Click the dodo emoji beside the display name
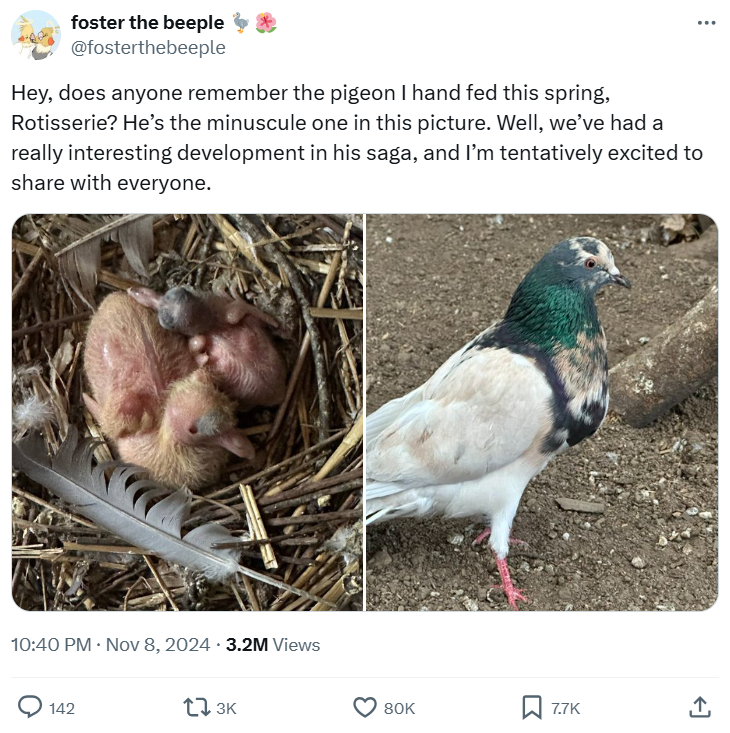The image size is (730, 733). pyautogui.click(x=241, y=23)
